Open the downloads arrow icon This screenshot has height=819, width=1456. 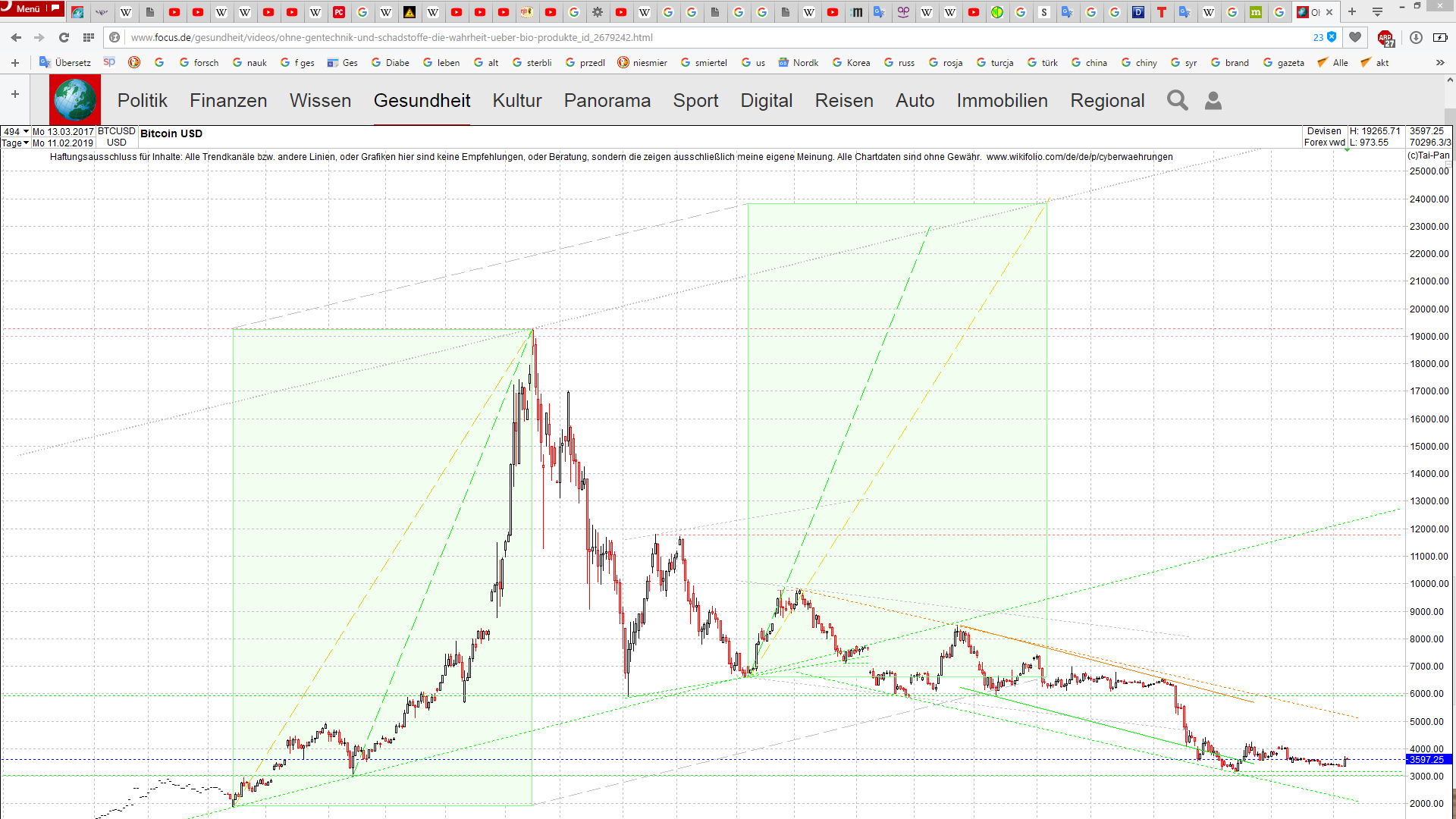(1416, 38)
